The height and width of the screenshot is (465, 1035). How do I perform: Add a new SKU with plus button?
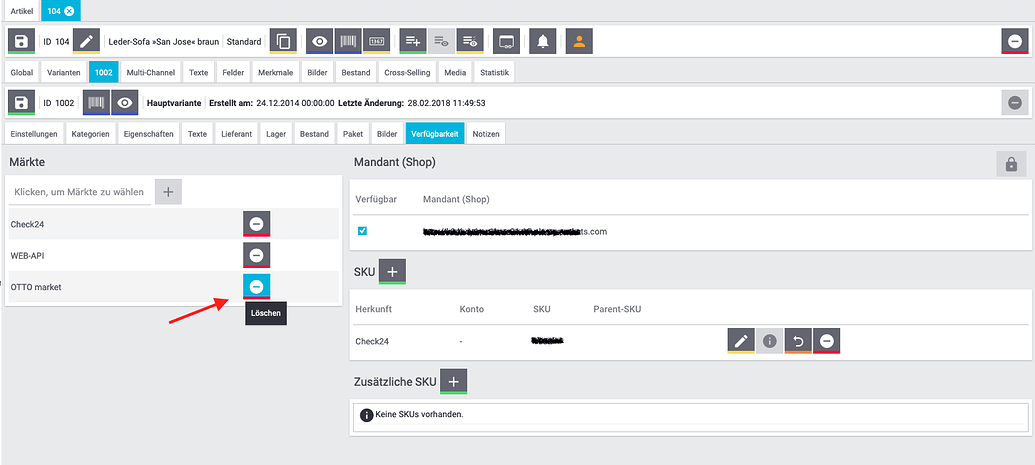(392, 271)
